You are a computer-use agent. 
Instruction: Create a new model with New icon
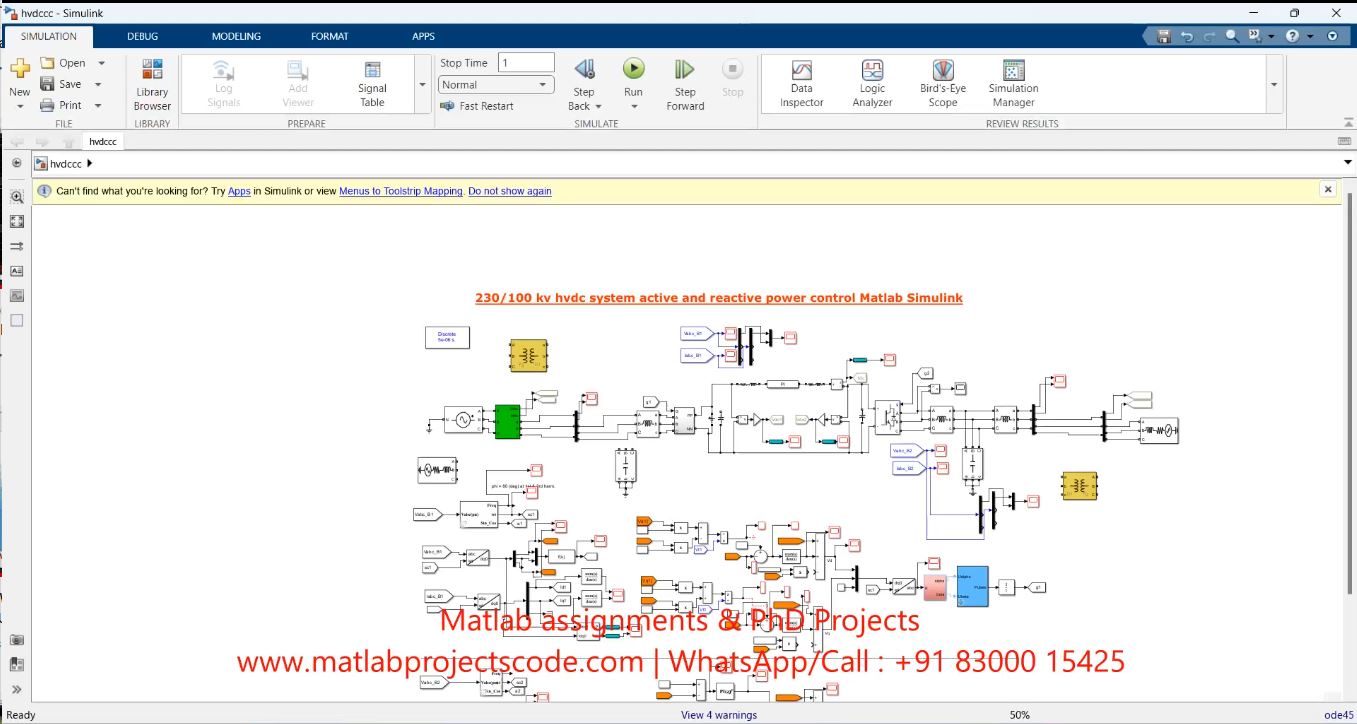click(x=20, y=69)
